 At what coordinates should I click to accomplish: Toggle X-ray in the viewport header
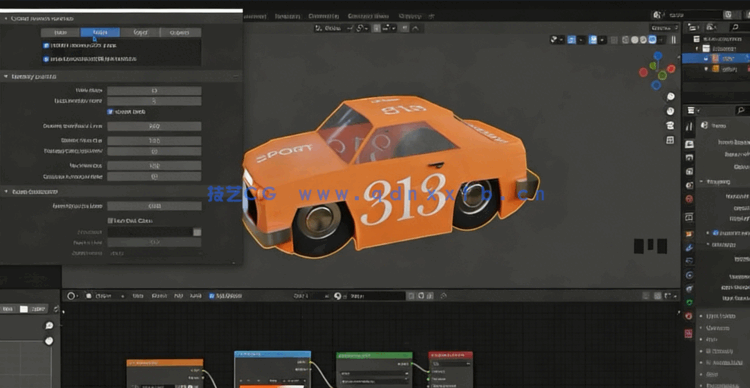614,40
